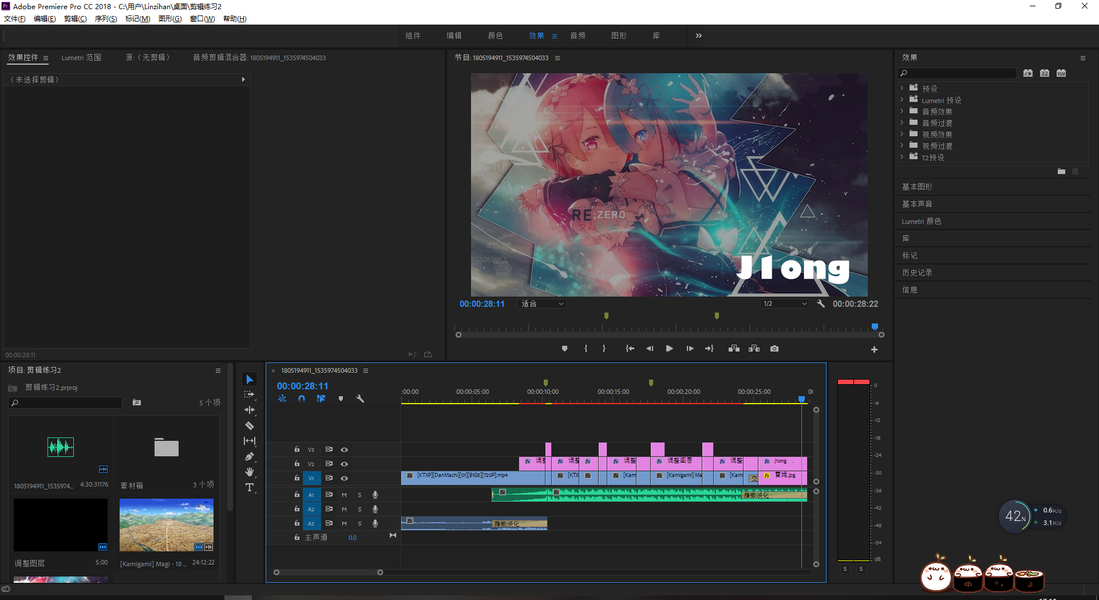Click the Mark Out button
The height and width of the screenshot is (600, 1099).
click(x=603, y=348)
